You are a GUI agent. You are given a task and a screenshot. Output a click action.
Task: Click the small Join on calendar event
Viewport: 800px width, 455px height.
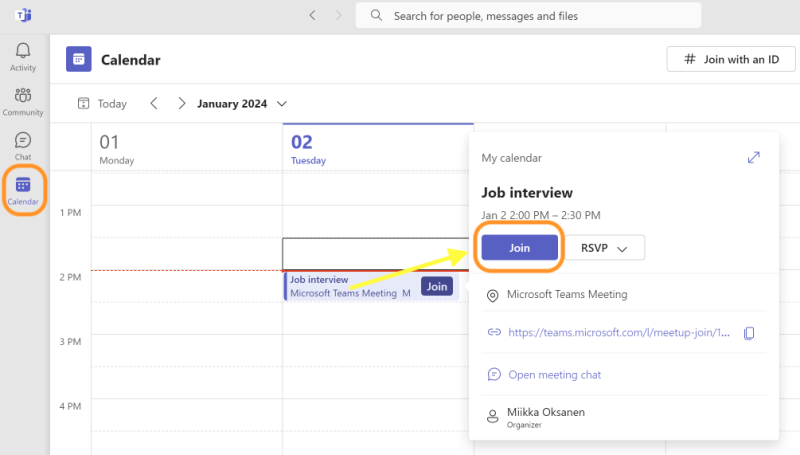pyautogui.click(x=436, y=287)
